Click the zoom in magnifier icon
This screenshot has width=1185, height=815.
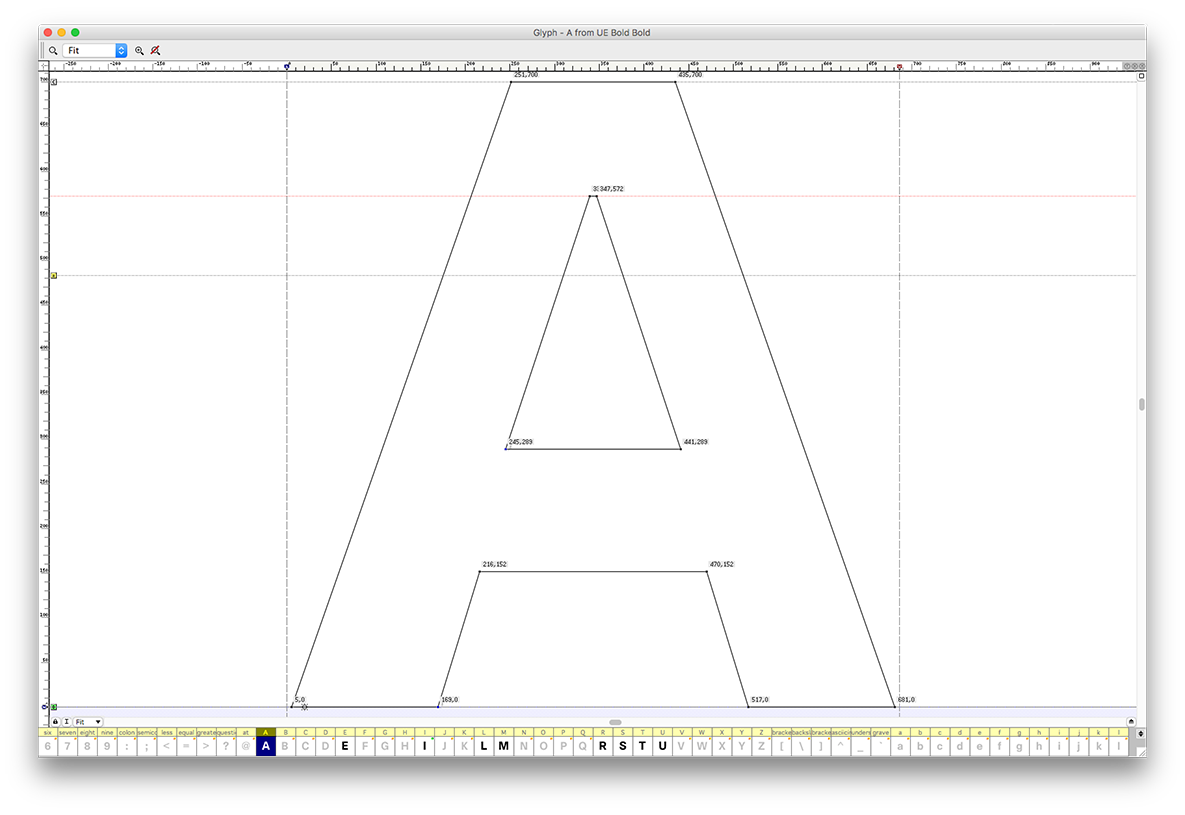click(x=139, y=50)
